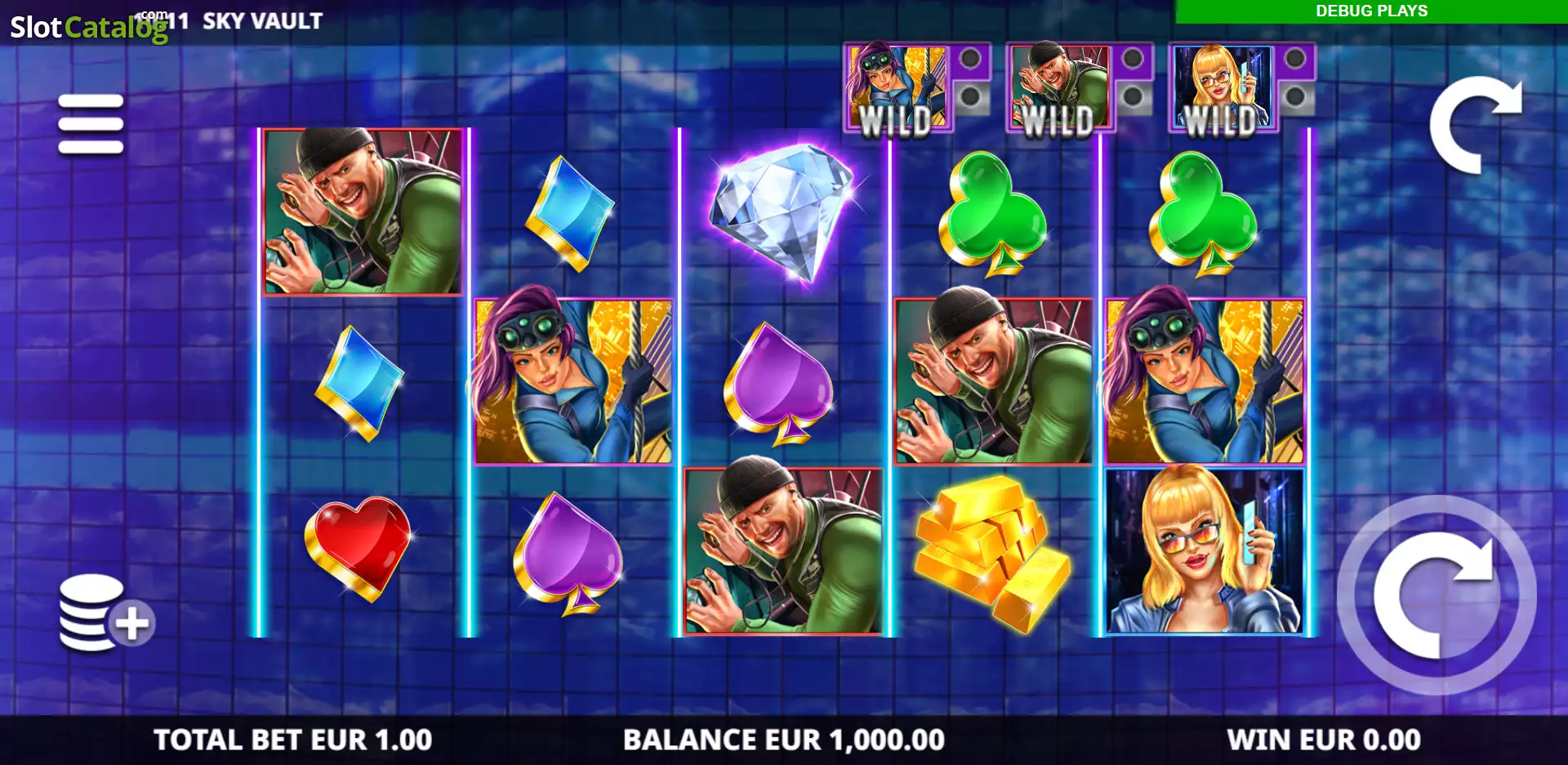The image size is (1568, 765).
Task: Click green club symbol on reel four
Action: click(992, 214)
